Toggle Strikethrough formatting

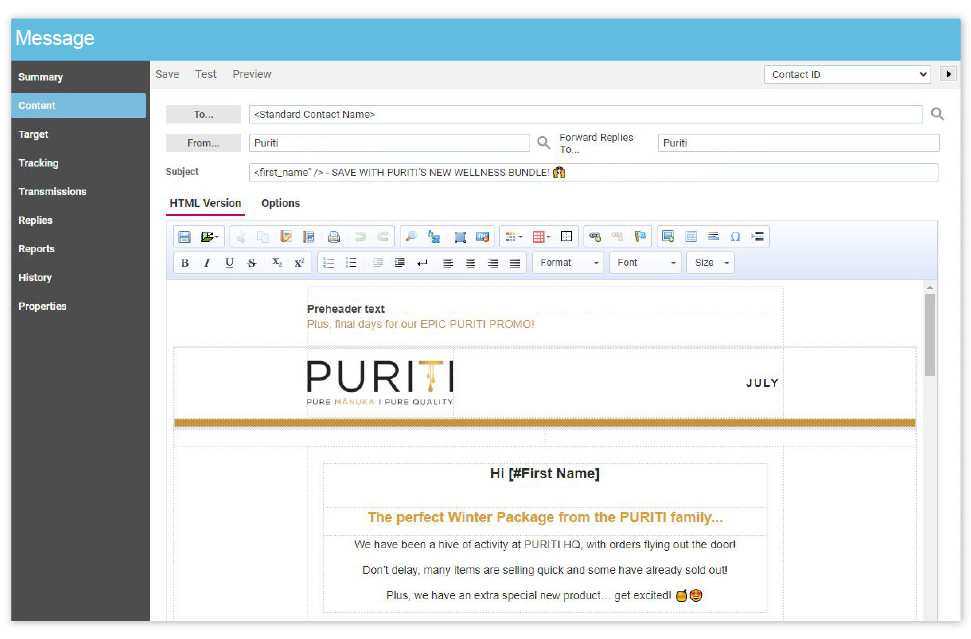tap(252, 263)
